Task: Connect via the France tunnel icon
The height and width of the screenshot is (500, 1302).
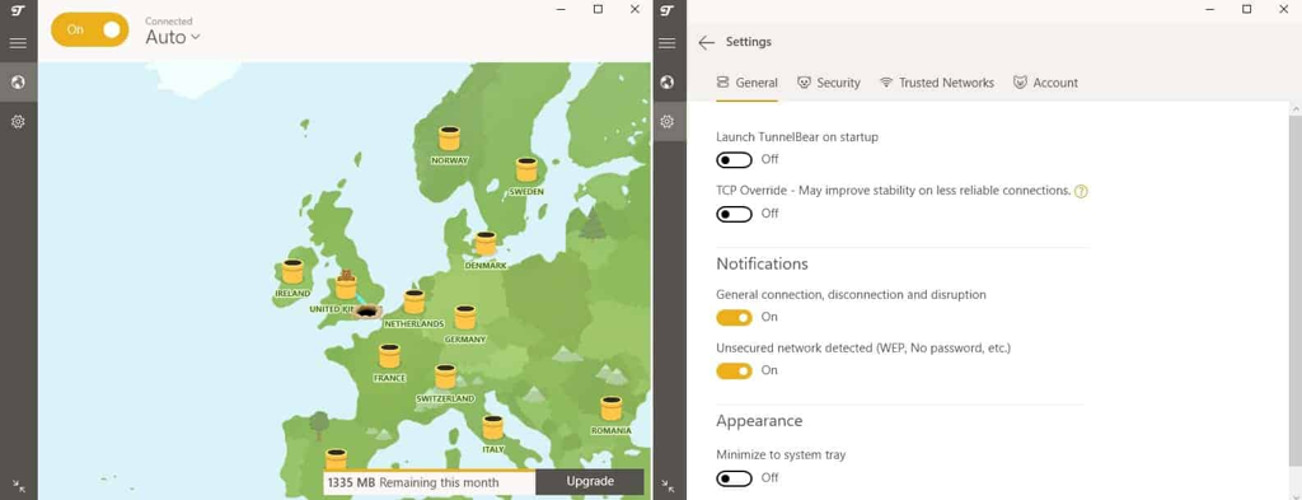Action: [x=389, y=356]
